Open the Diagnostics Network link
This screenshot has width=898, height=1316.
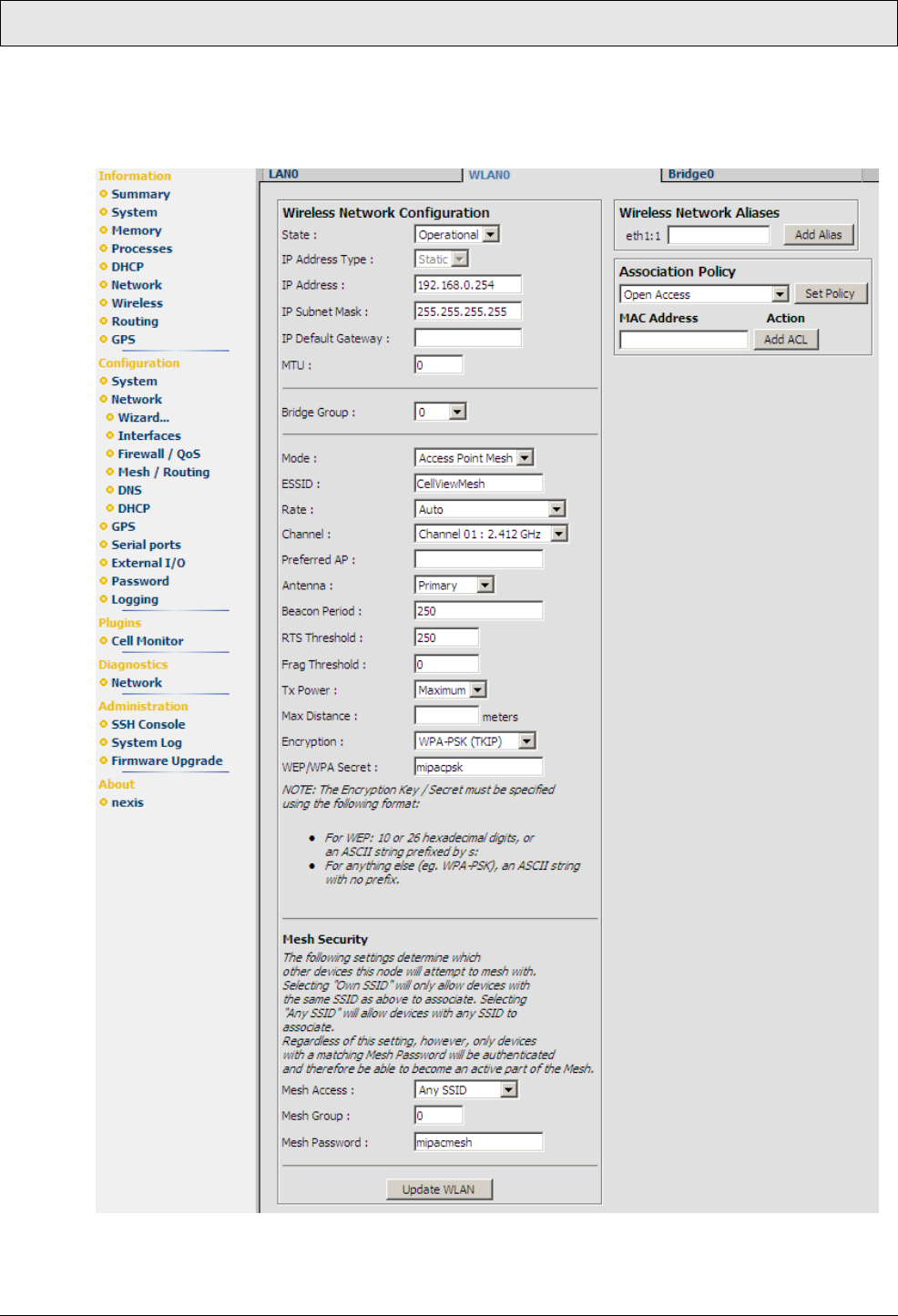click(137, 683)
